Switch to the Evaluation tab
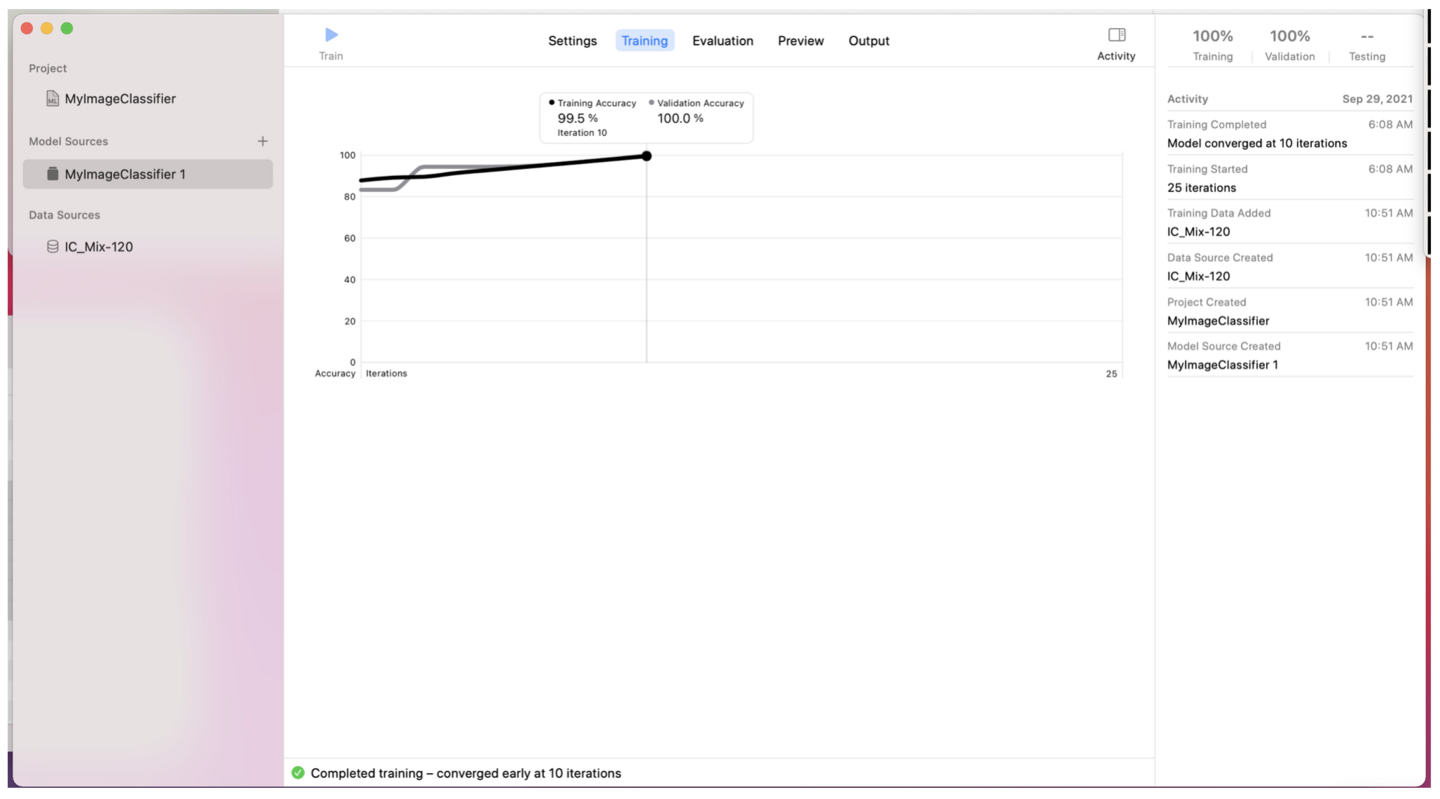The width and height of the screenshot is (1440, 799). (x=722, y=41)
